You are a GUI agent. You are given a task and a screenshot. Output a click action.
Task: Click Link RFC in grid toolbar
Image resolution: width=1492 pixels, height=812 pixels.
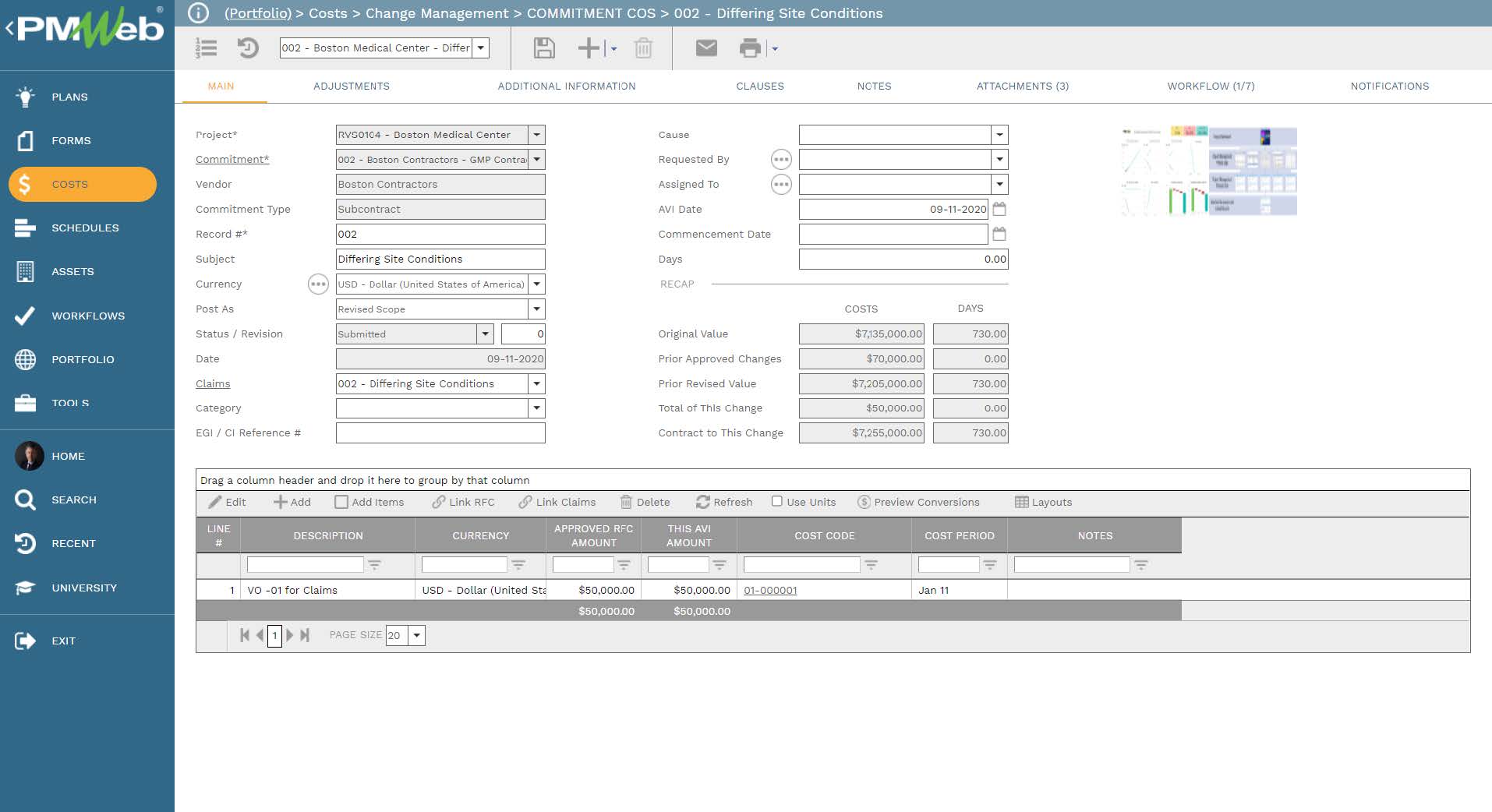(x=464, y=502)
